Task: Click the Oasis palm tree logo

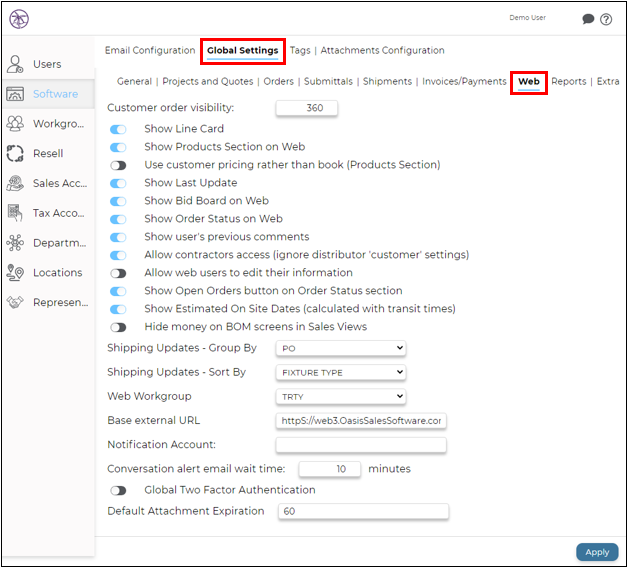Action: 19,19
